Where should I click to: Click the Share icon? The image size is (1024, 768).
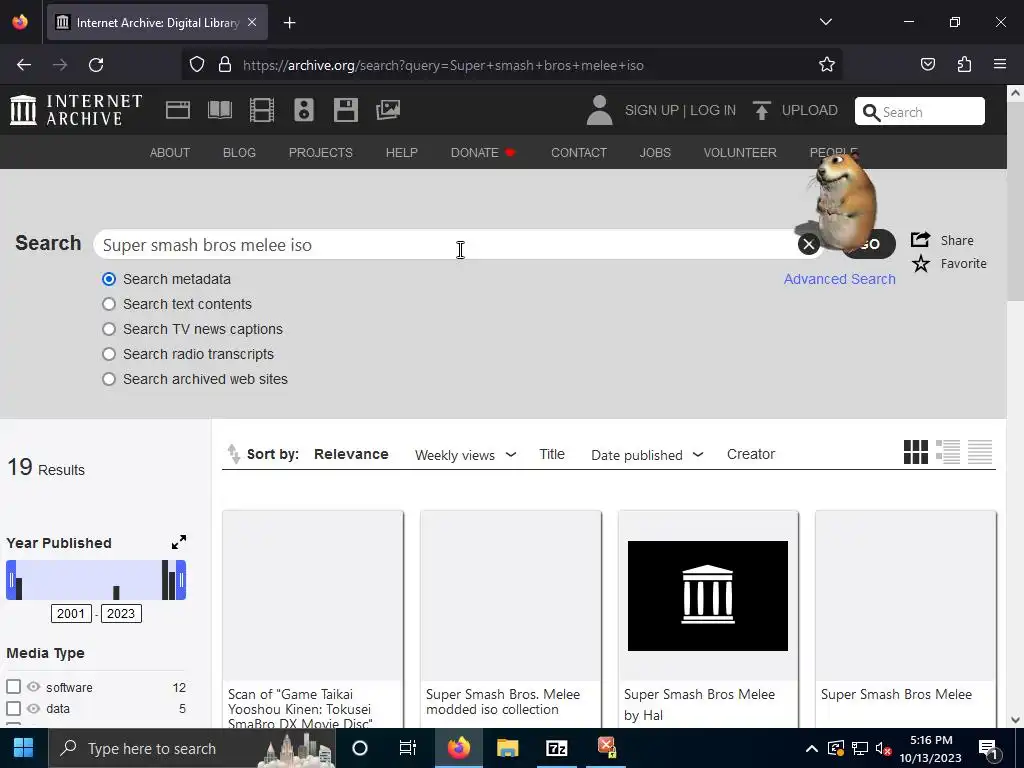(x=920, y=240)
